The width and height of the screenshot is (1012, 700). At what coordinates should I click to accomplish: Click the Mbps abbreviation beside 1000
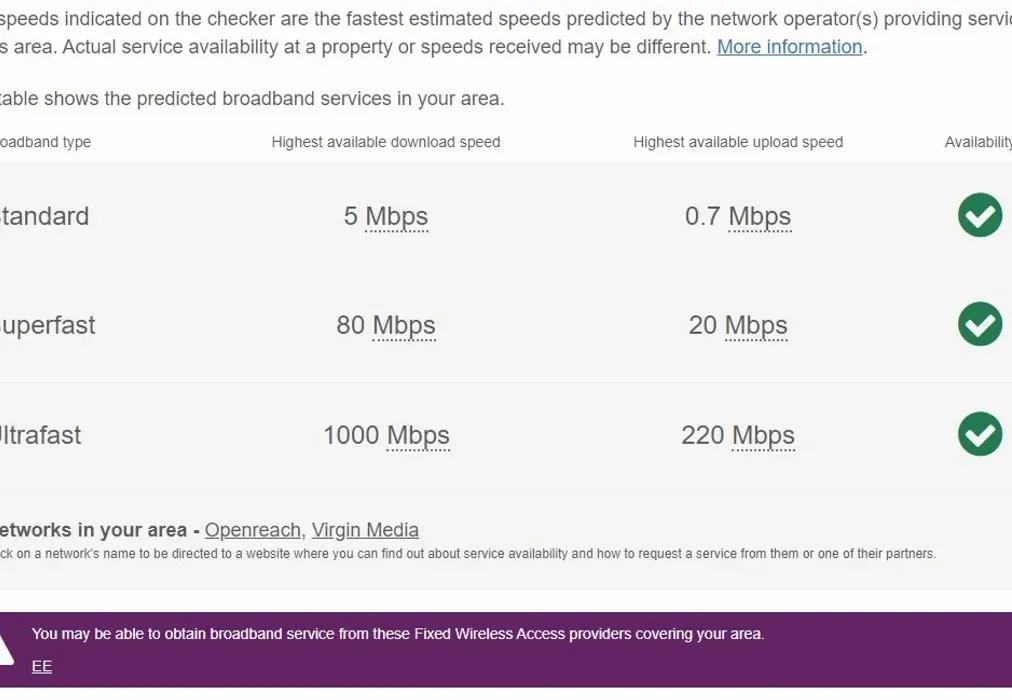pos(418,435)
